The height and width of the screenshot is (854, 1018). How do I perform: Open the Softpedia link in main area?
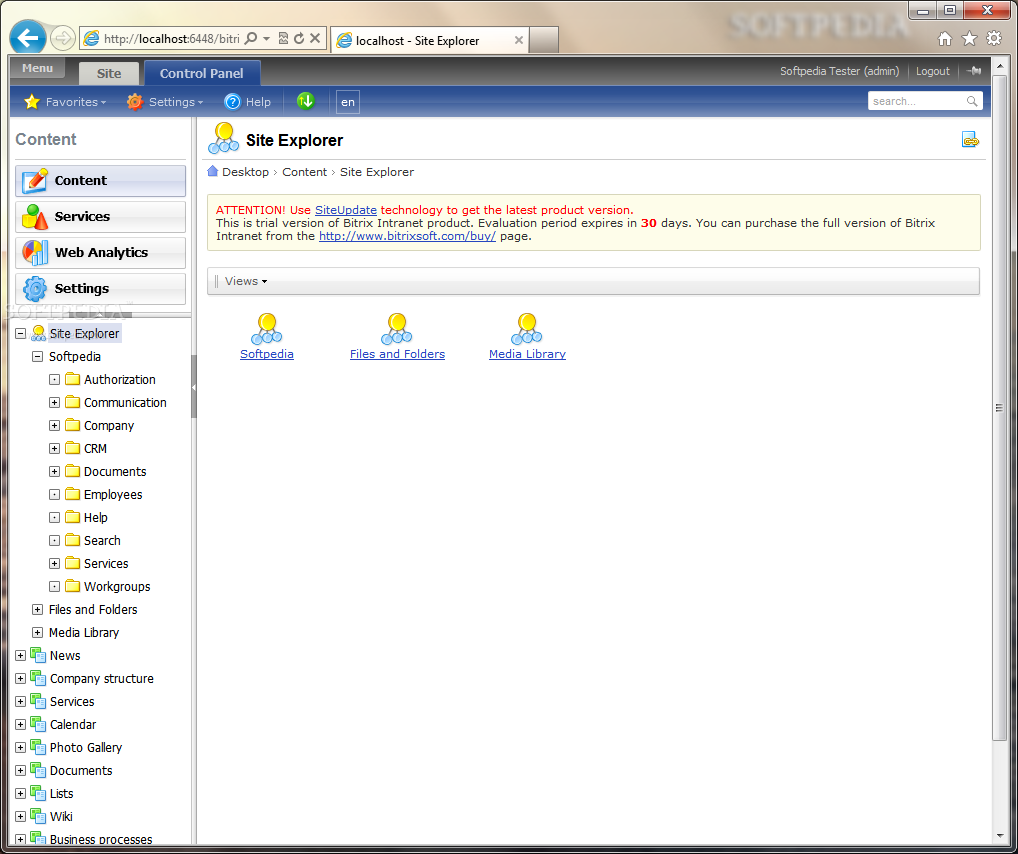(x=267, y=354)
